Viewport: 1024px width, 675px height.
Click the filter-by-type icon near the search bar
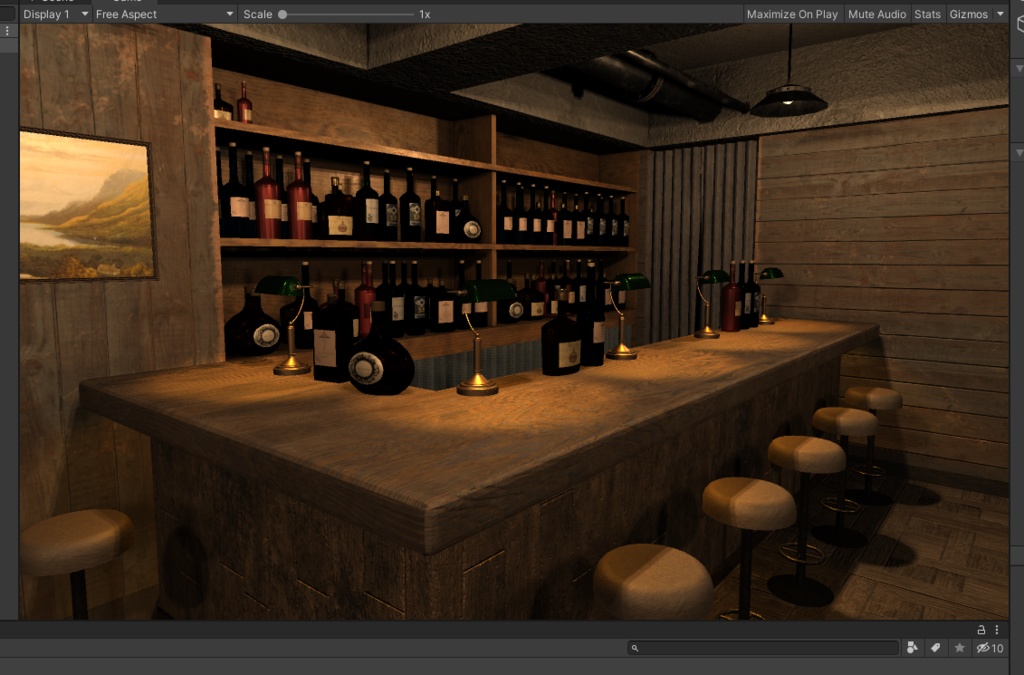pyautogui.click(x=913, y=648)
